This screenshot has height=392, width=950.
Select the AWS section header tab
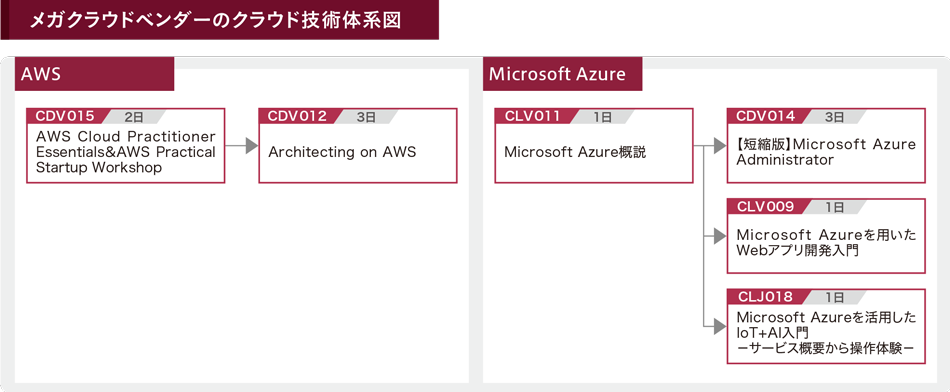coord(95,74)
